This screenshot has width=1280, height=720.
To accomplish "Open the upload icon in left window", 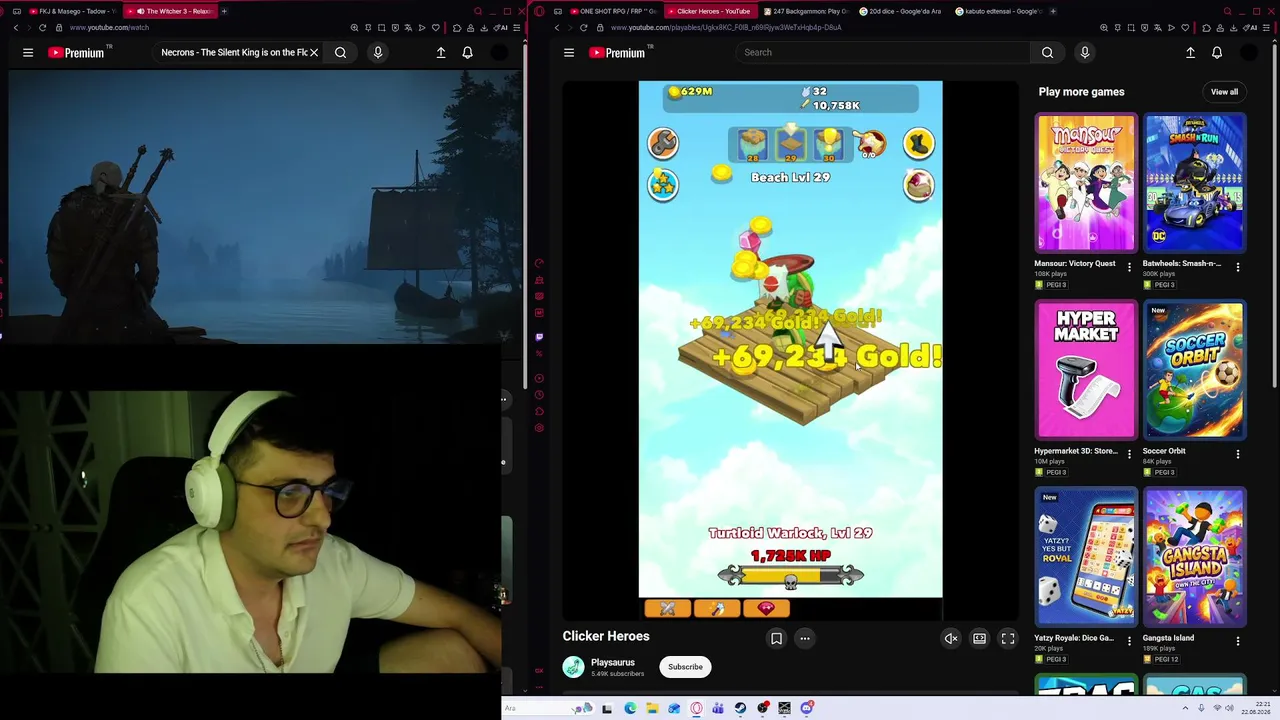I will 441,52.
